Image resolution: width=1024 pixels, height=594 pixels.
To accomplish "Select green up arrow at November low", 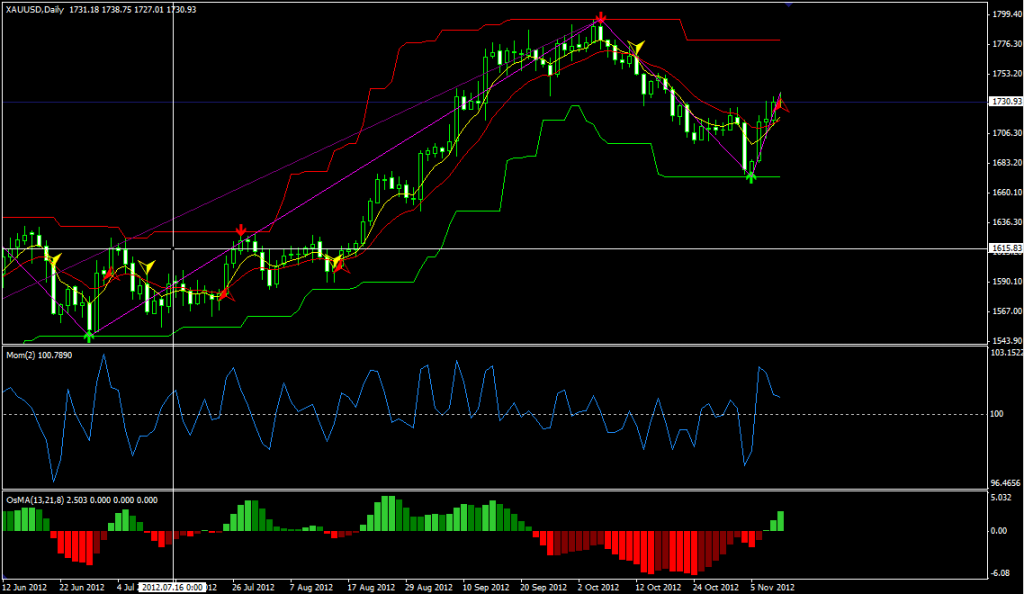I will point(751,178).
